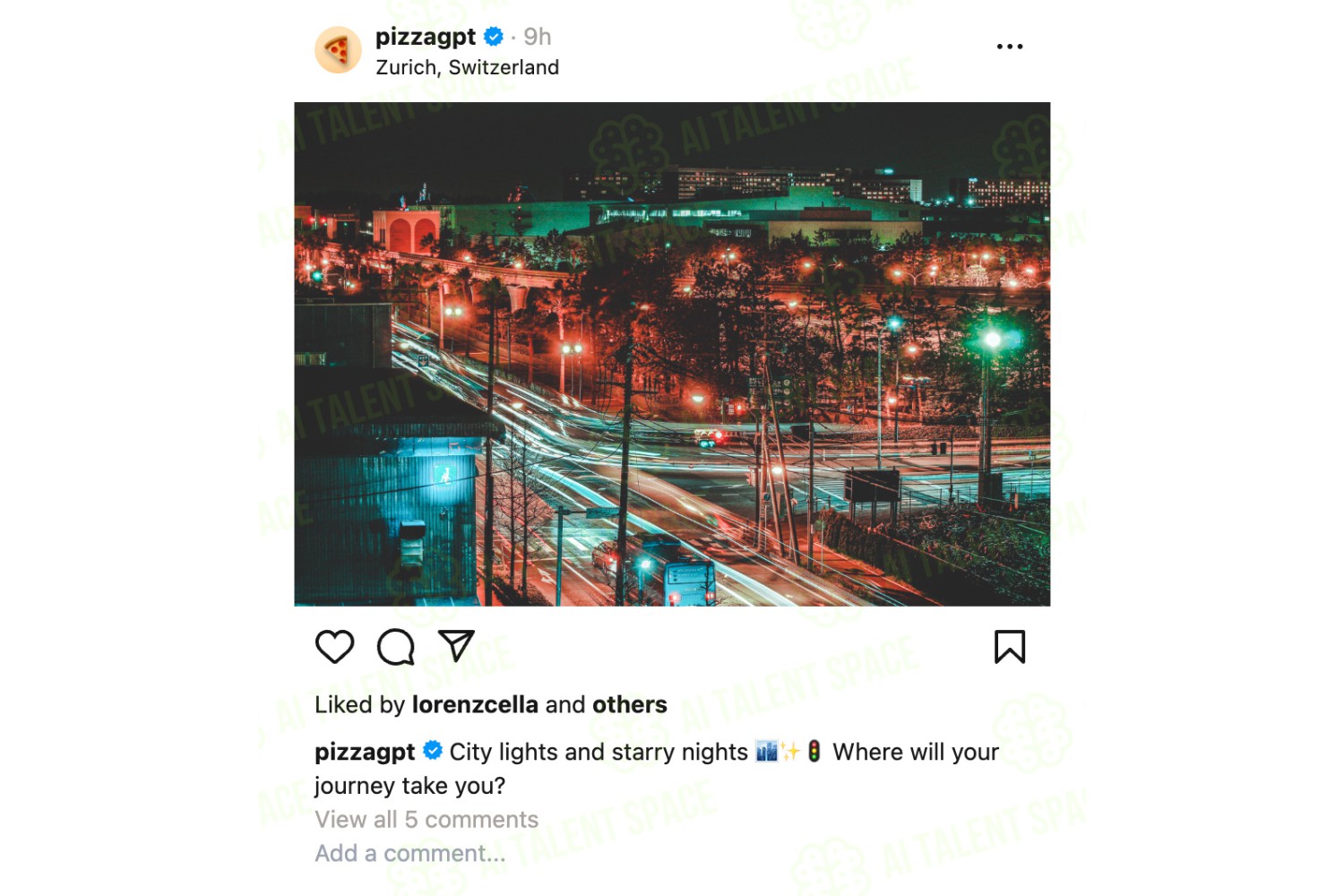Click the traffic light emoji in caption
1344x896 pixels.
(814, 751)
